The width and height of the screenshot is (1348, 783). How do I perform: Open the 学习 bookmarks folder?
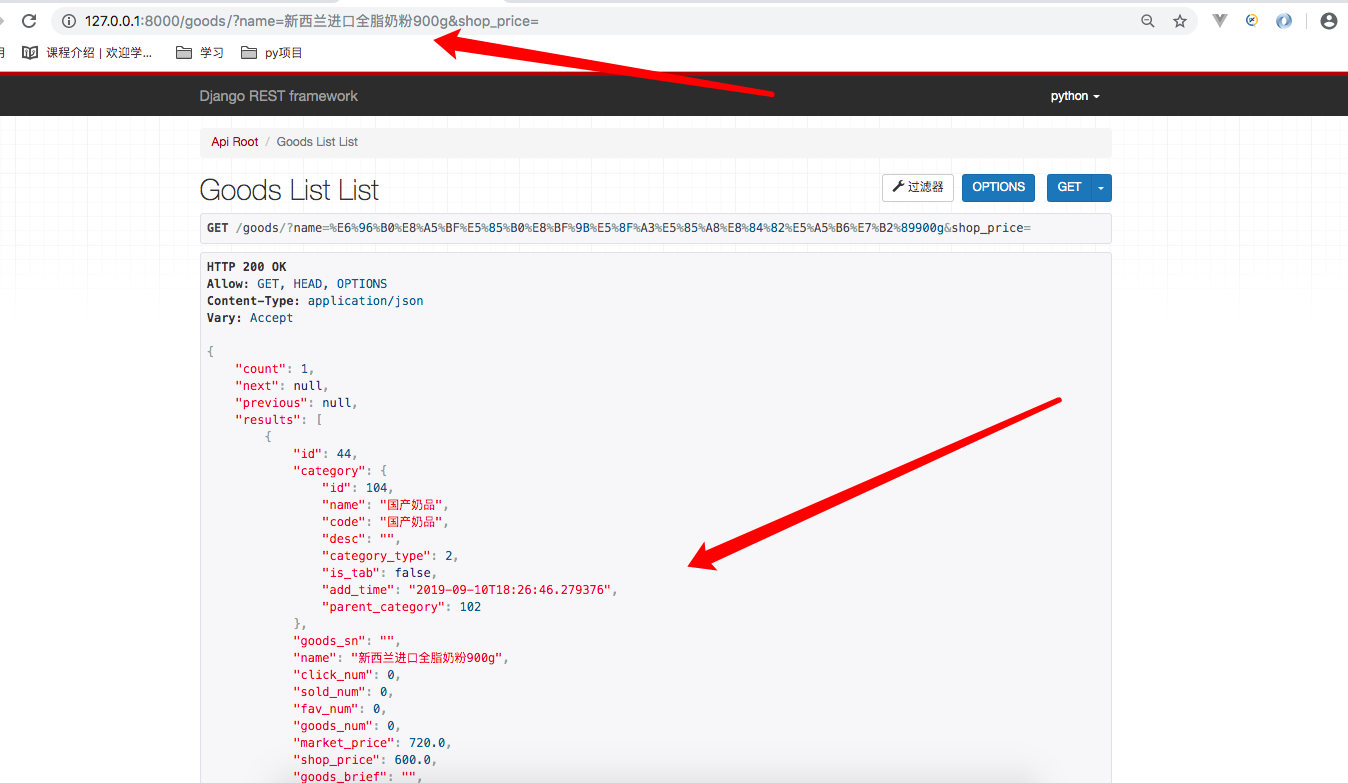(200, 53)
